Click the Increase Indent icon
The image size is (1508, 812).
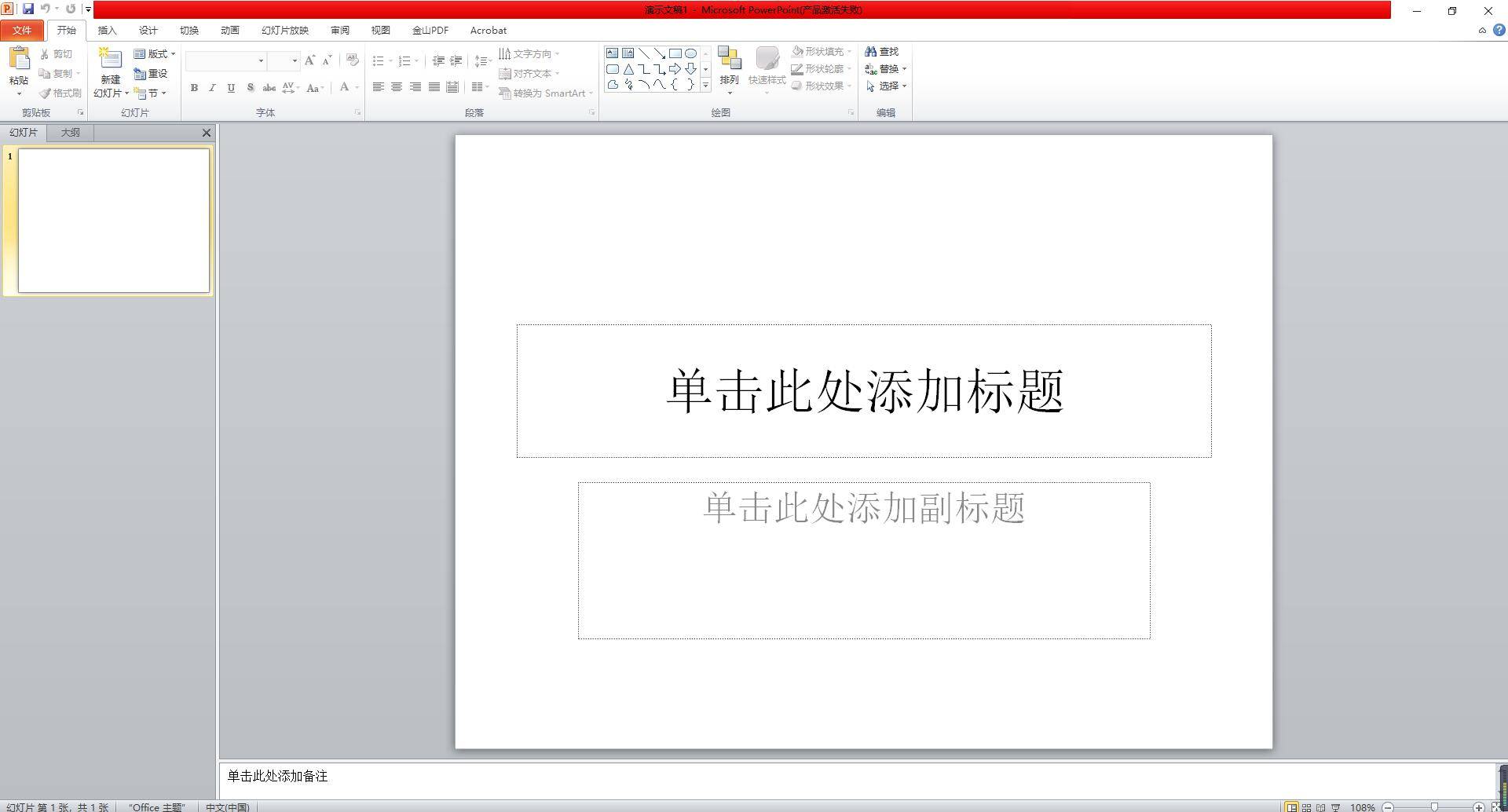point(456,60)
